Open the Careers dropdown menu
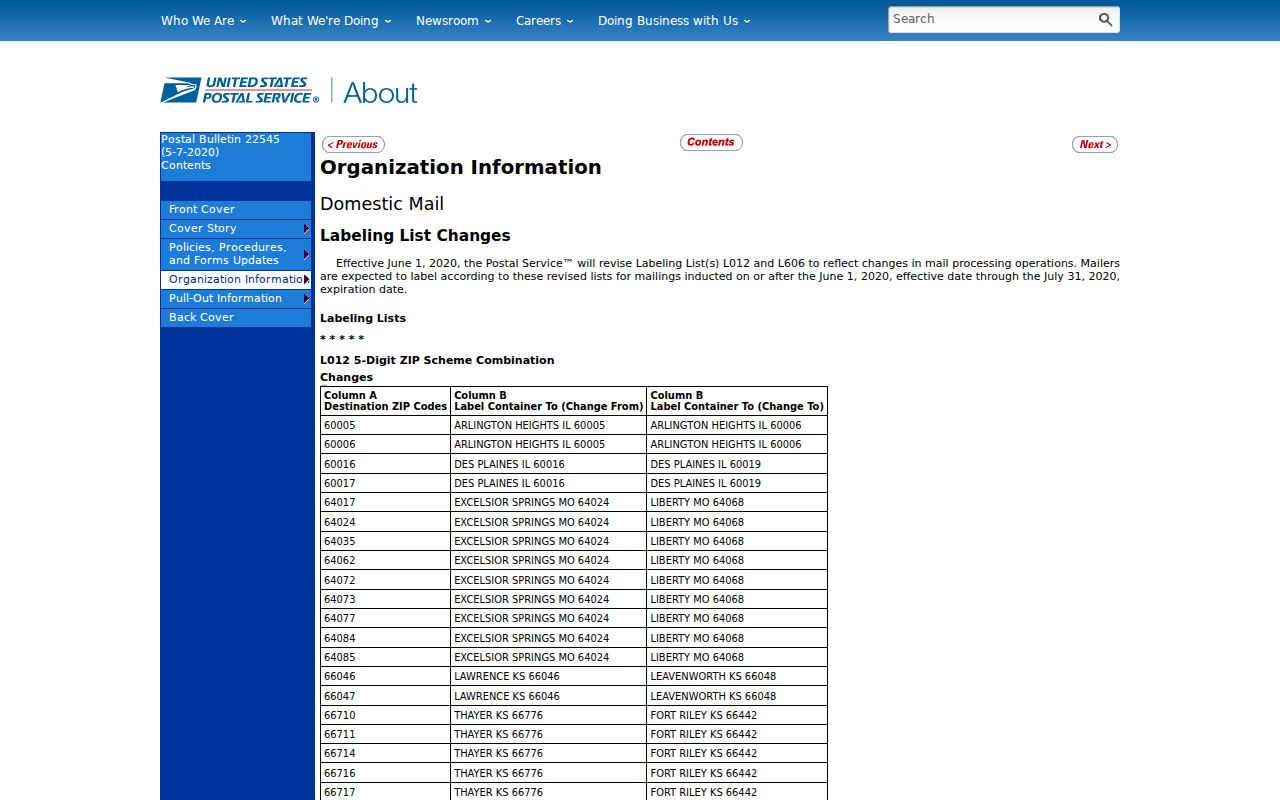The height and width of the screenshot is (800, 1280). pos(545,20)
